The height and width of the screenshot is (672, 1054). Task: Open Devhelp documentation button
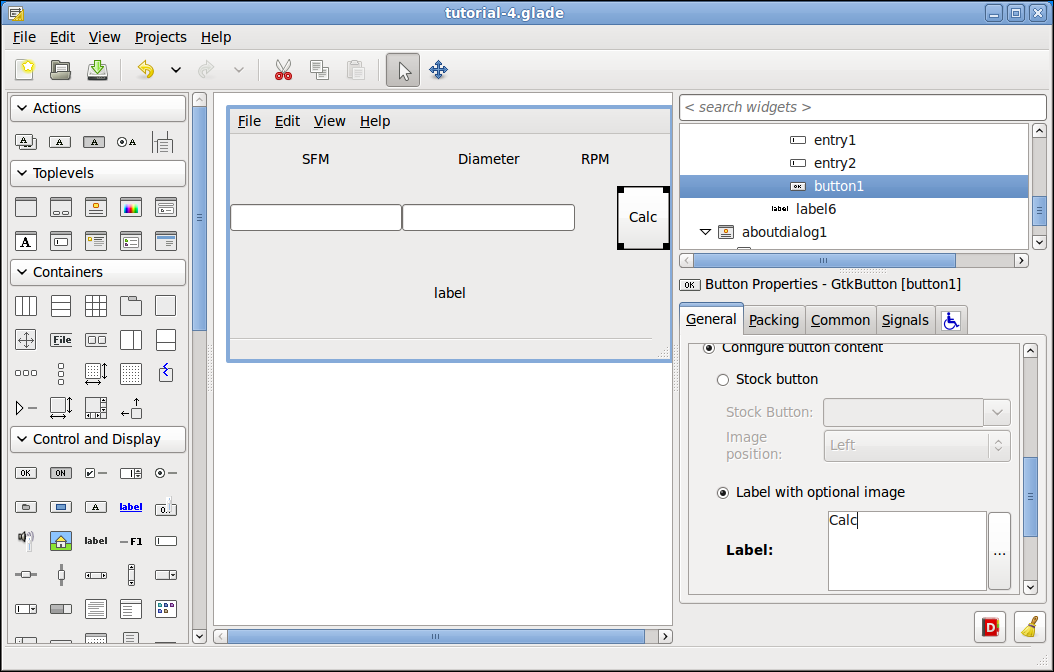click(990, 628)
